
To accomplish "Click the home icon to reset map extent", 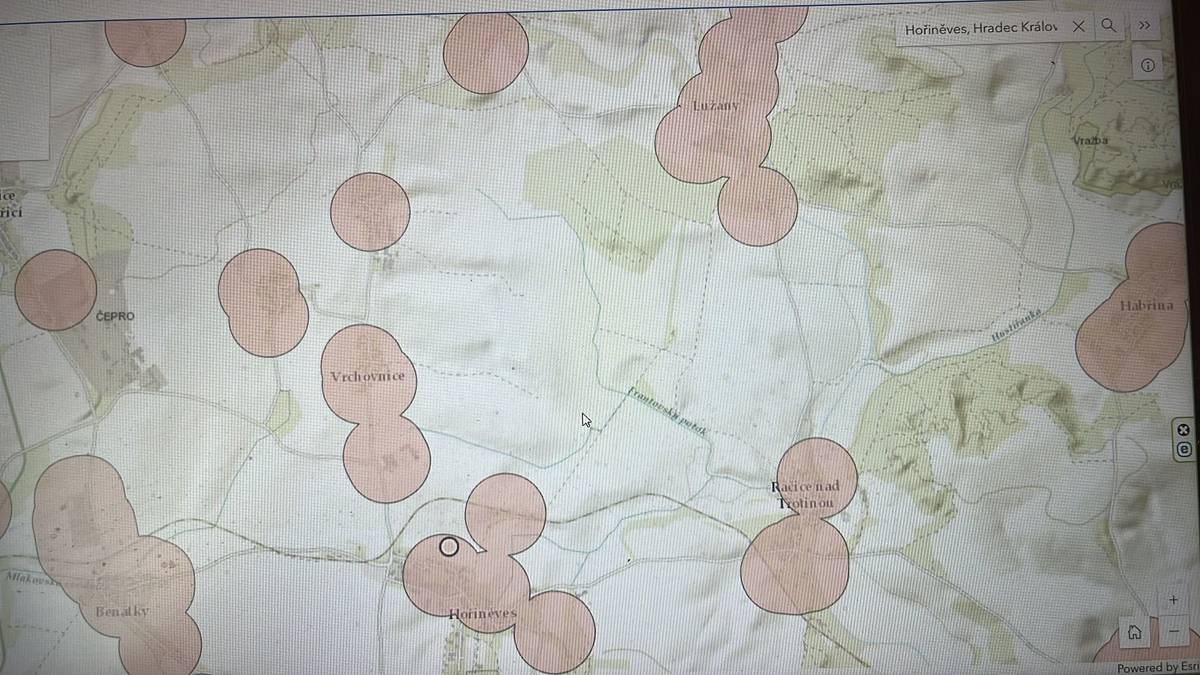I will click(1134, 632).
